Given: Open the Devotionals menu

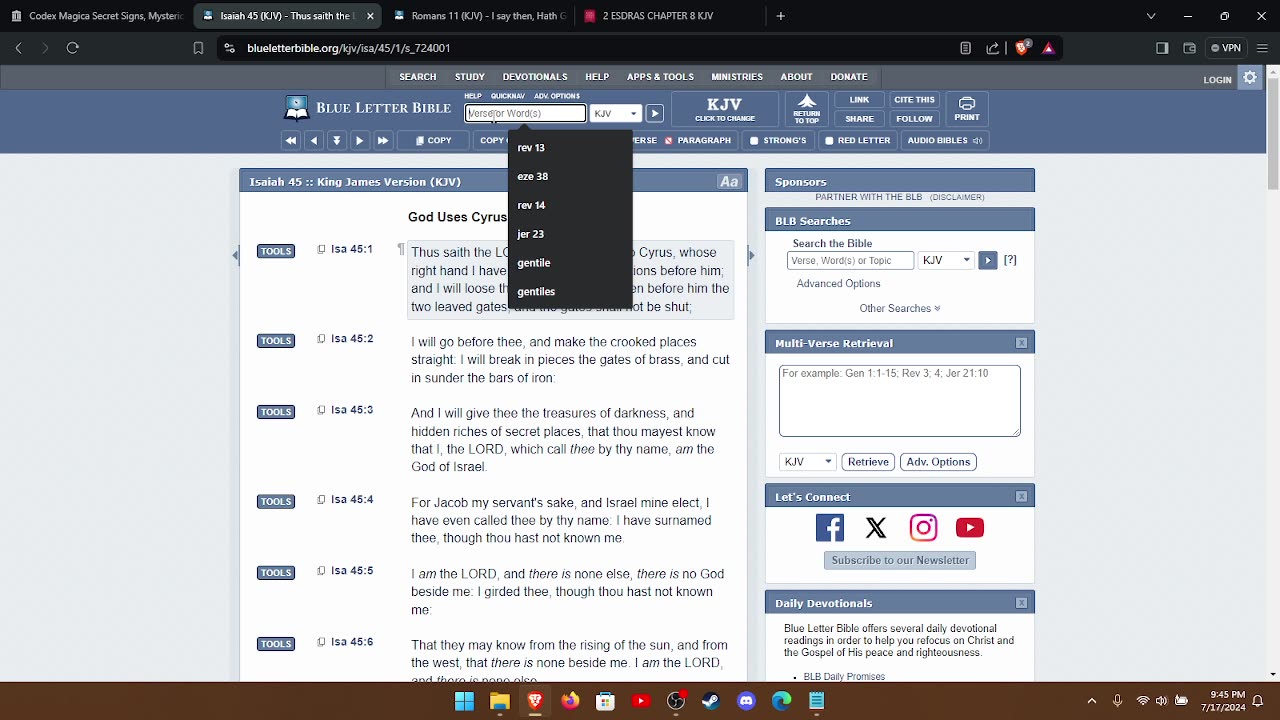Looking at the screenshot, I should point(535,77).
